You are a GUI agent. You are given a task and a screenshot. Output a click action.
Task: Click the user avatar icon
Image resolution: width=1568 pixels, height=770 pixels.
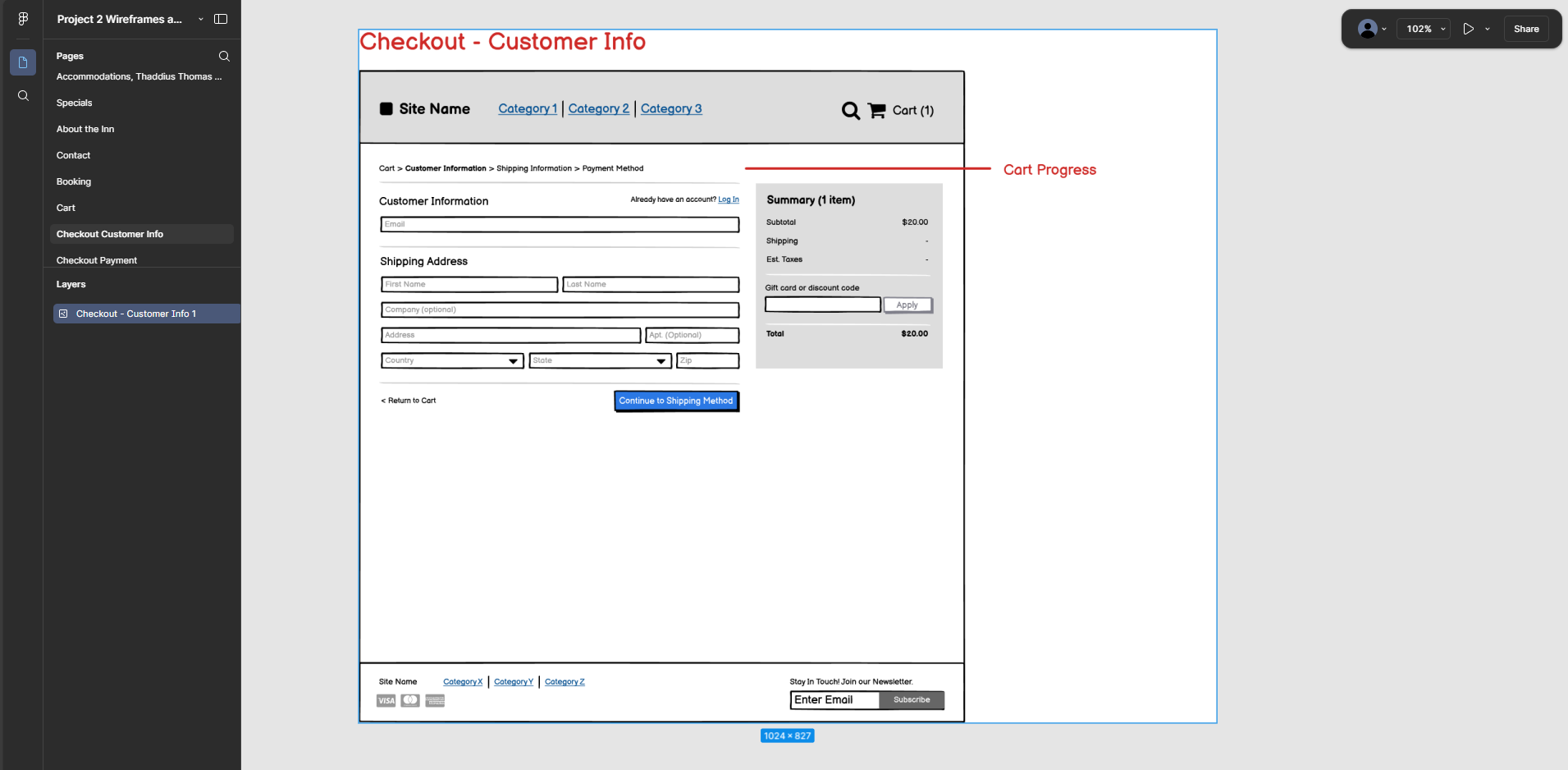point(1367,29)
